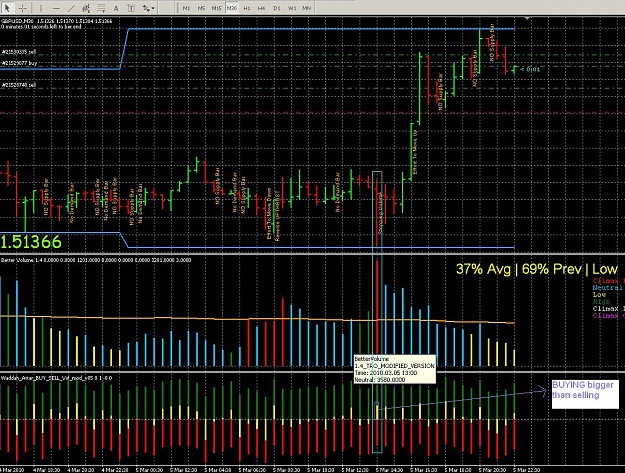Image resolution: width=625 pixels, height=473 pixels.
Task: Click the active M30 timeframe button
Action: (x=232, y=8)
